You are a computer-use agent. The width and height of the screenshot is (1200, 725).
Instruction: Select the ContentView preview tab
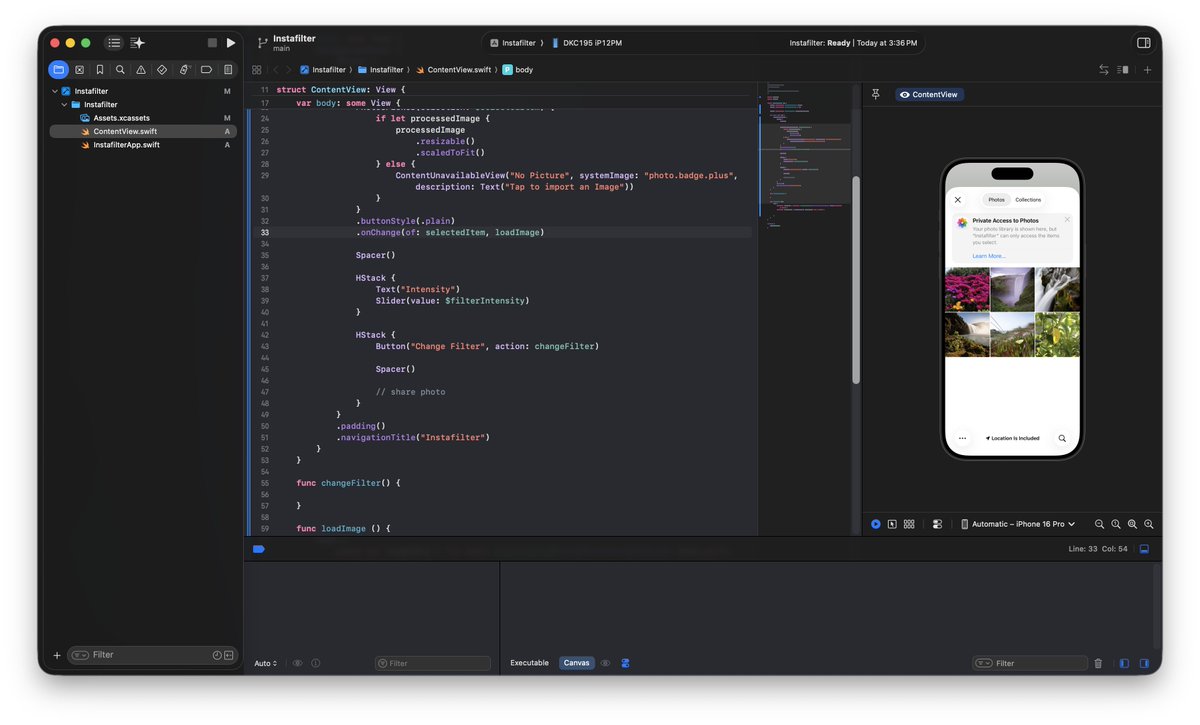pos(929,95)
